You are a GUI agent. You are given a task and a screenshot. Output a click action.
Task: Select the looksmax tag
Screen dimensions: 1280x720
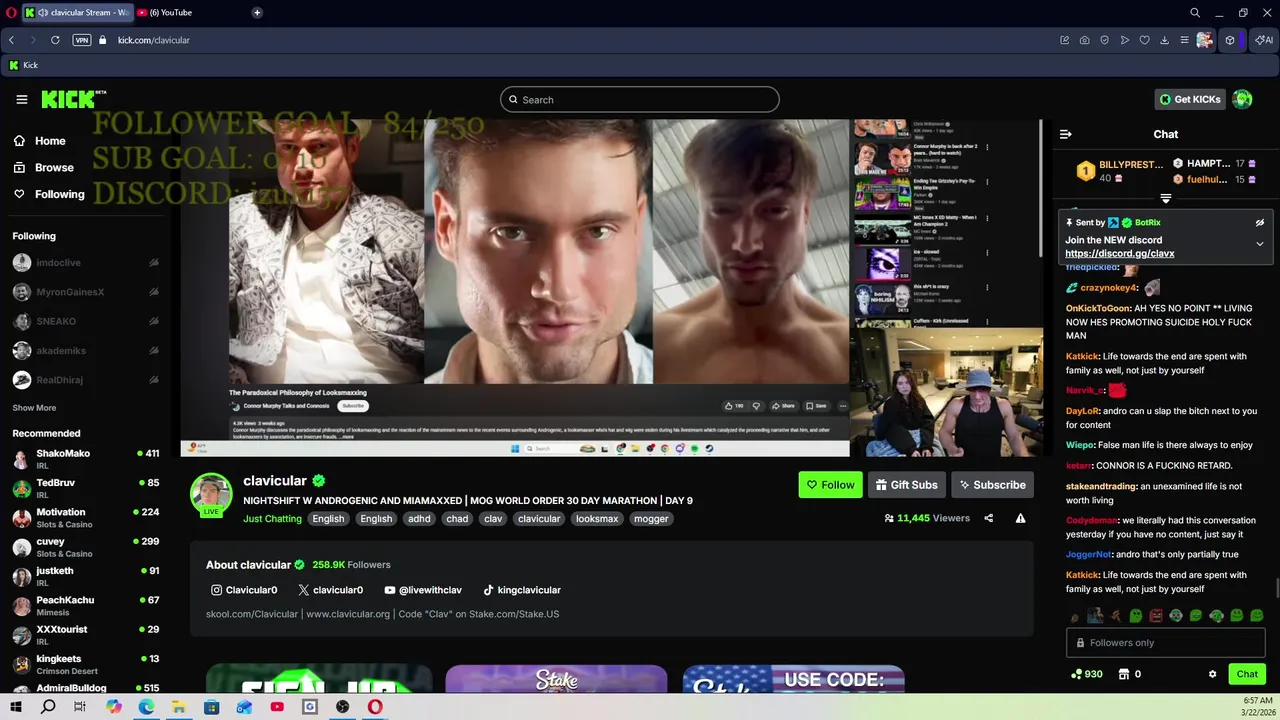(x=597, y=519)
